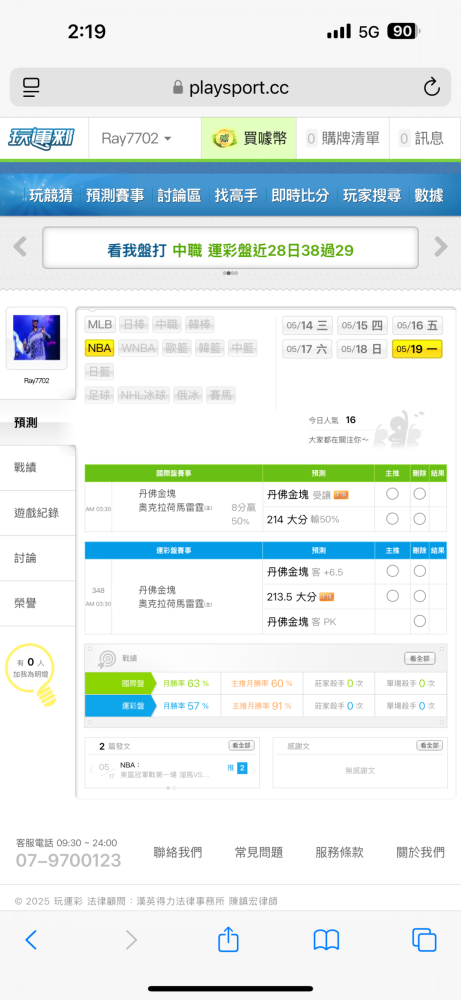Screen dimensions: 461x1000
Task: Select 刪除 radio for 214 大分 prediction
Action: pos(419,519)
